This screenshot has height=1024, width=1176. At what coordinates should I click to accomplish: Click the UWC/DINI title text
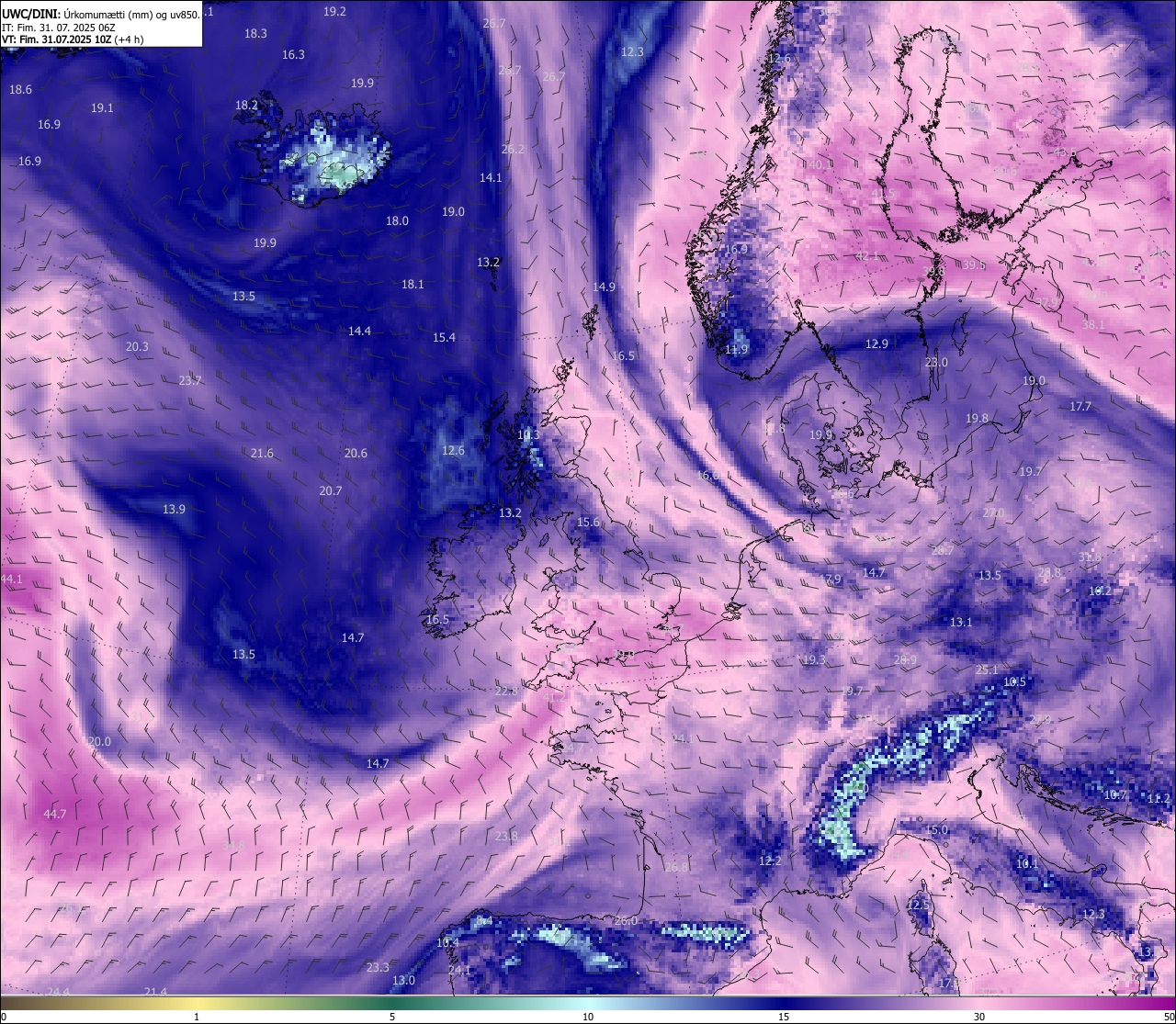coord(32,14)
